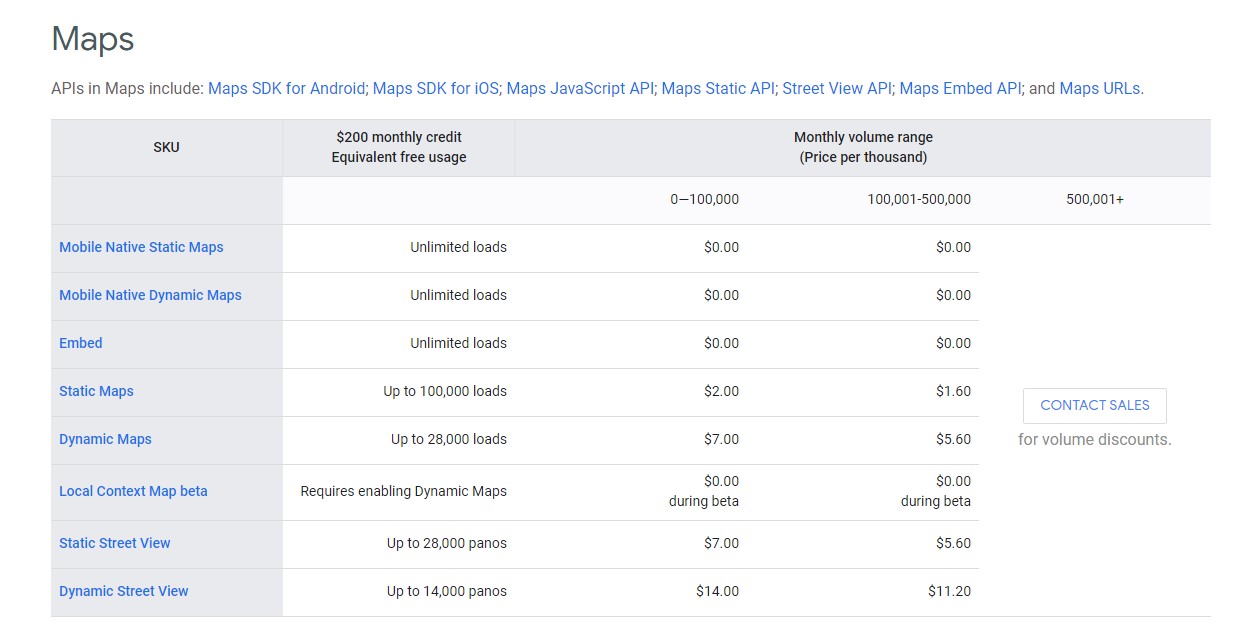1257x628 pixels.
Task: Open the Street View API link
Action: (x=836, y=89)
